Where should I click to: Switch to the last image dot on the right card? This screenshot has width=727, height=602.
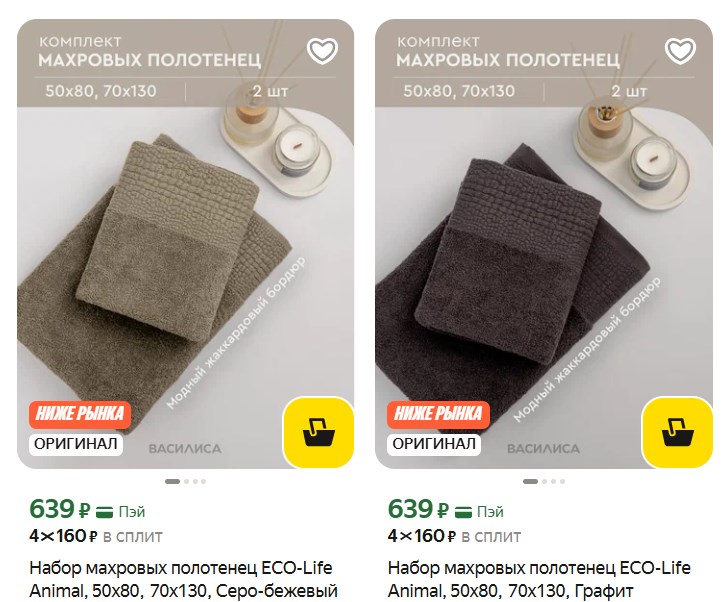tap(562, 481)
